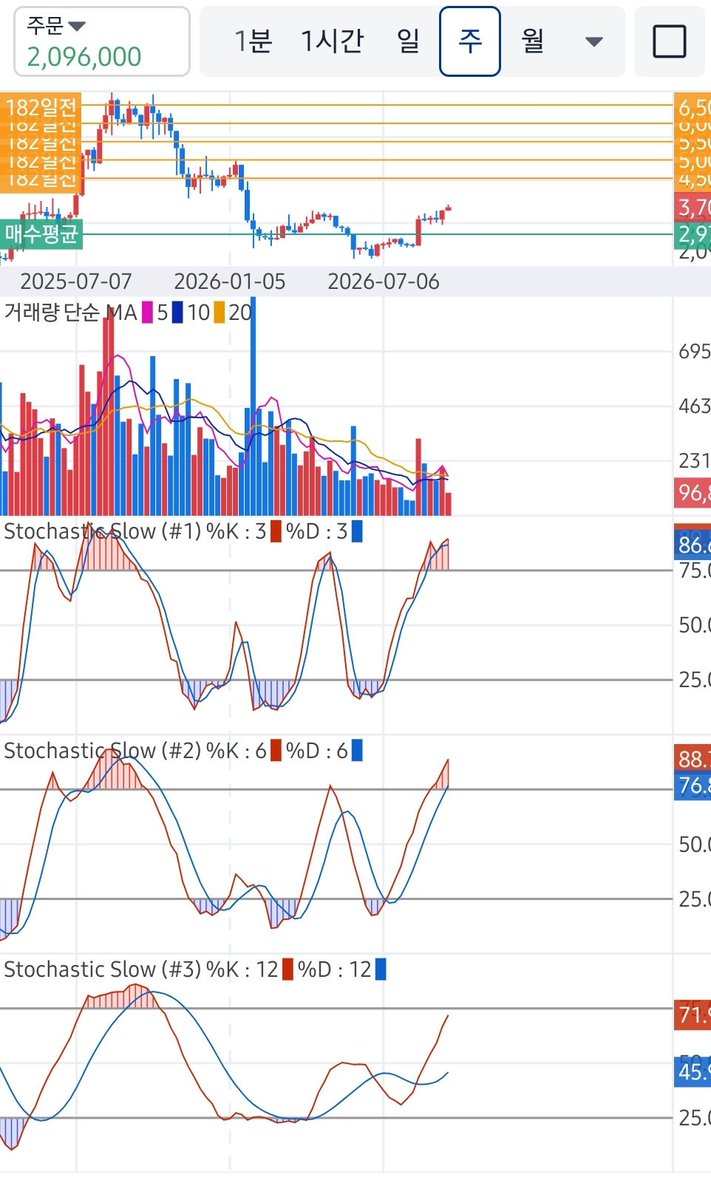Tap the 71.9 stochastic #3 %K tag

[693, 1017]
